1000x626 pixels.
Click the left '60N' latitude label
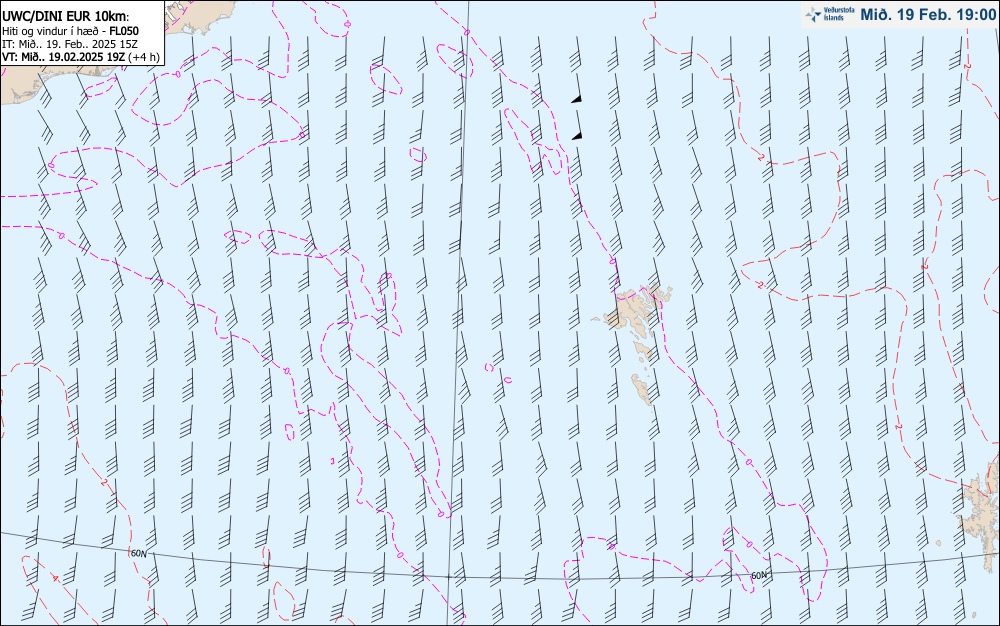tap(138, 554)
